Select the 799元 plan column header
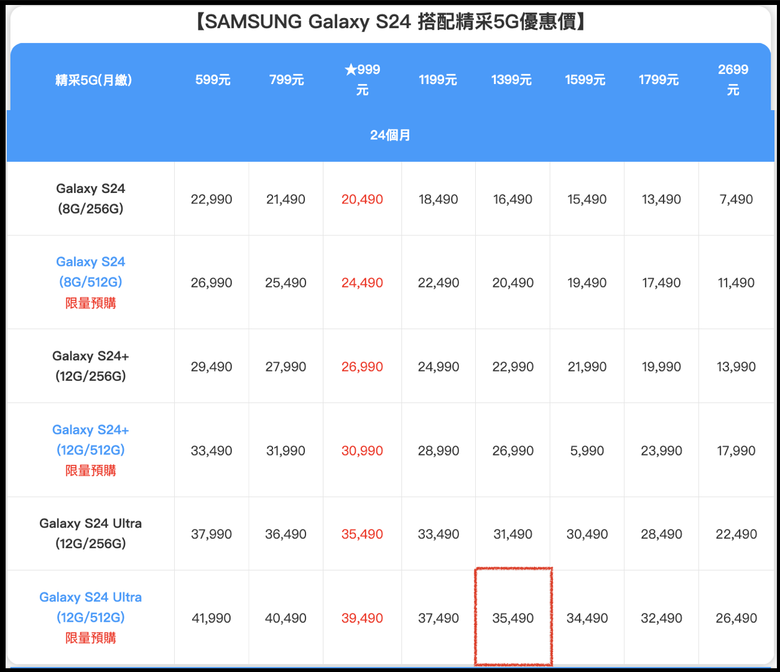 pos(287,80)
